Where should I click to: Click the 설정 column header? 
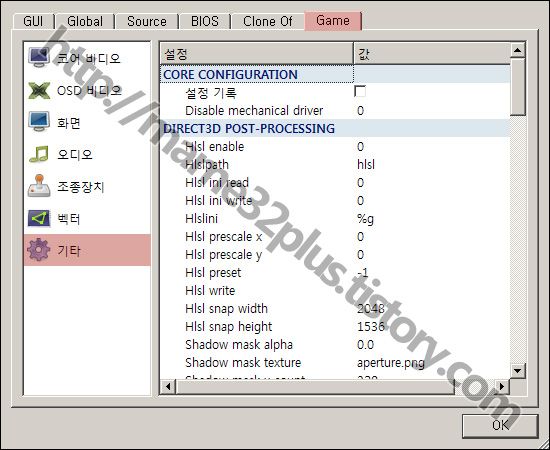(256, 54)
